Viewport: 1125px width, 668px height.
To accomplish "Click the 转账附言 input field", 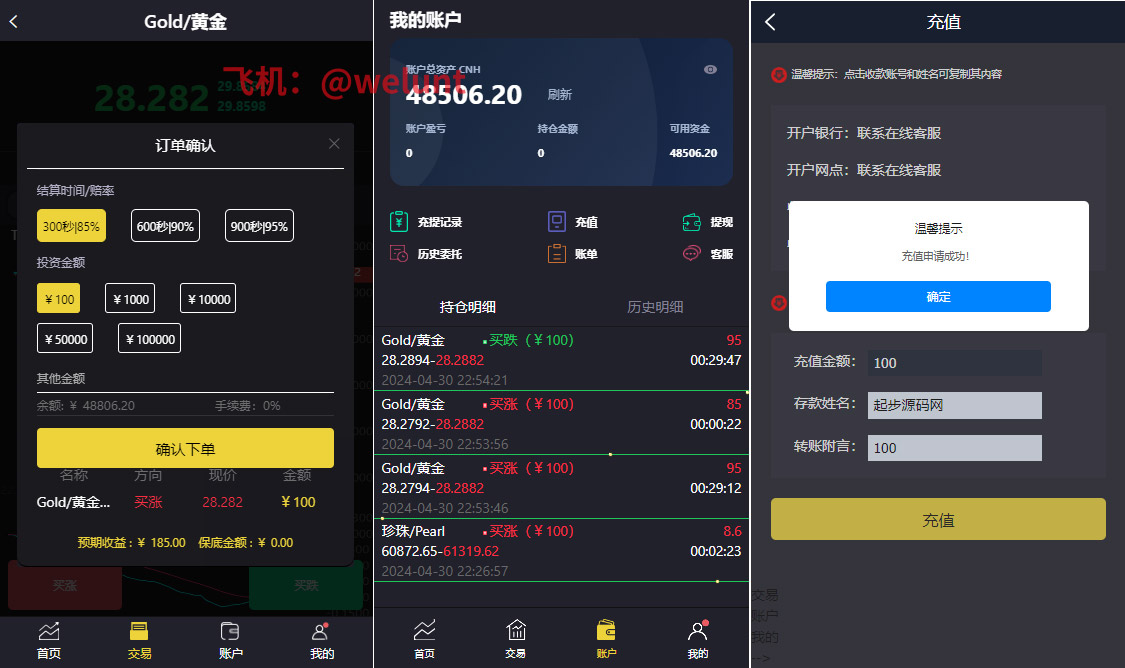I will point(954,448).
